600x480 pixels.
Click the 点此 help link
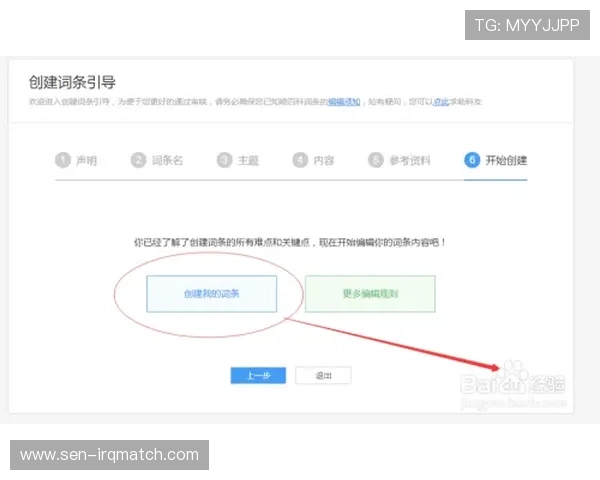coord(441,102)
